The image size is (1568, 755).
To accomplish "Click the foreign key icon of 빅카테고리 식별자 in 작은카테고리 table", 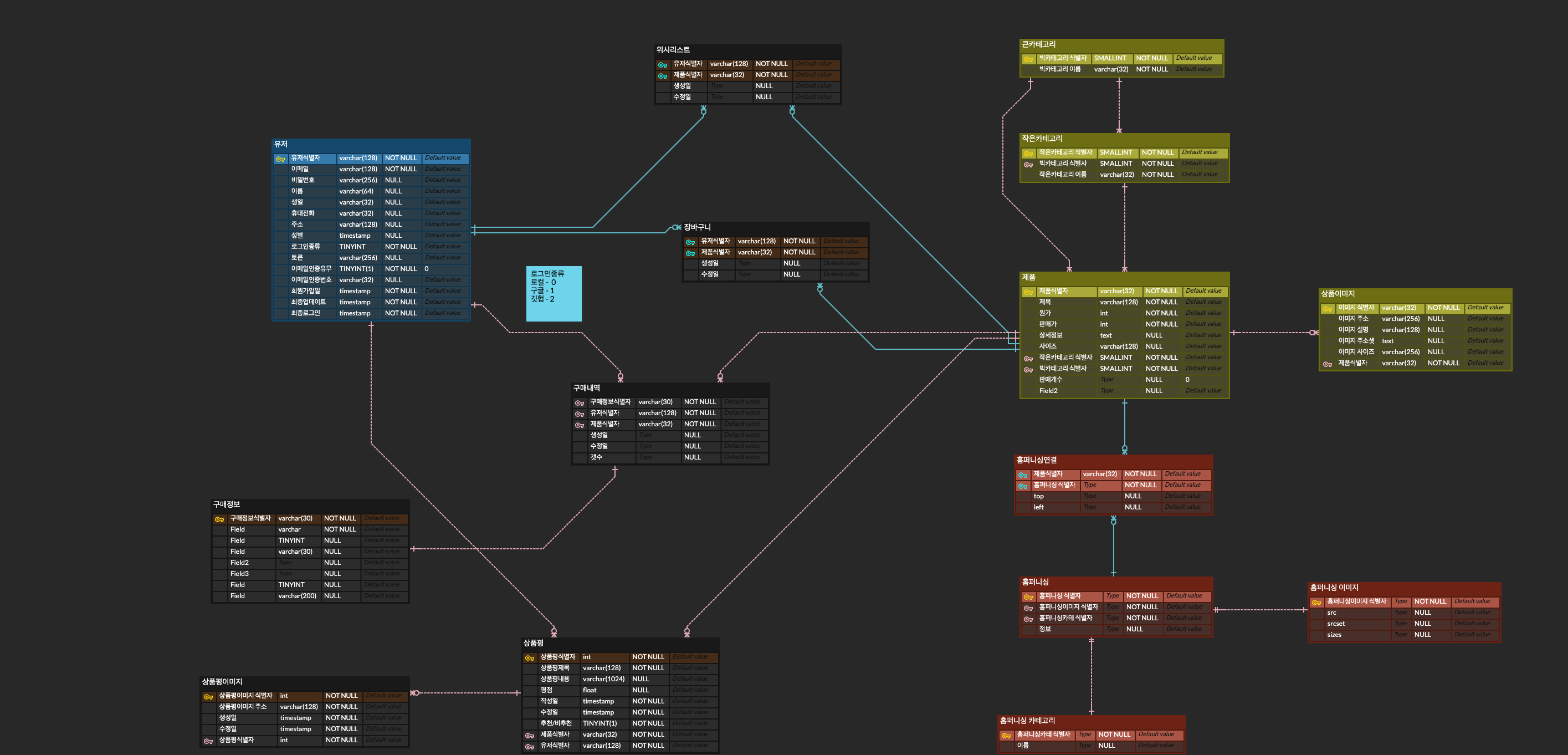I will 1028,165.
